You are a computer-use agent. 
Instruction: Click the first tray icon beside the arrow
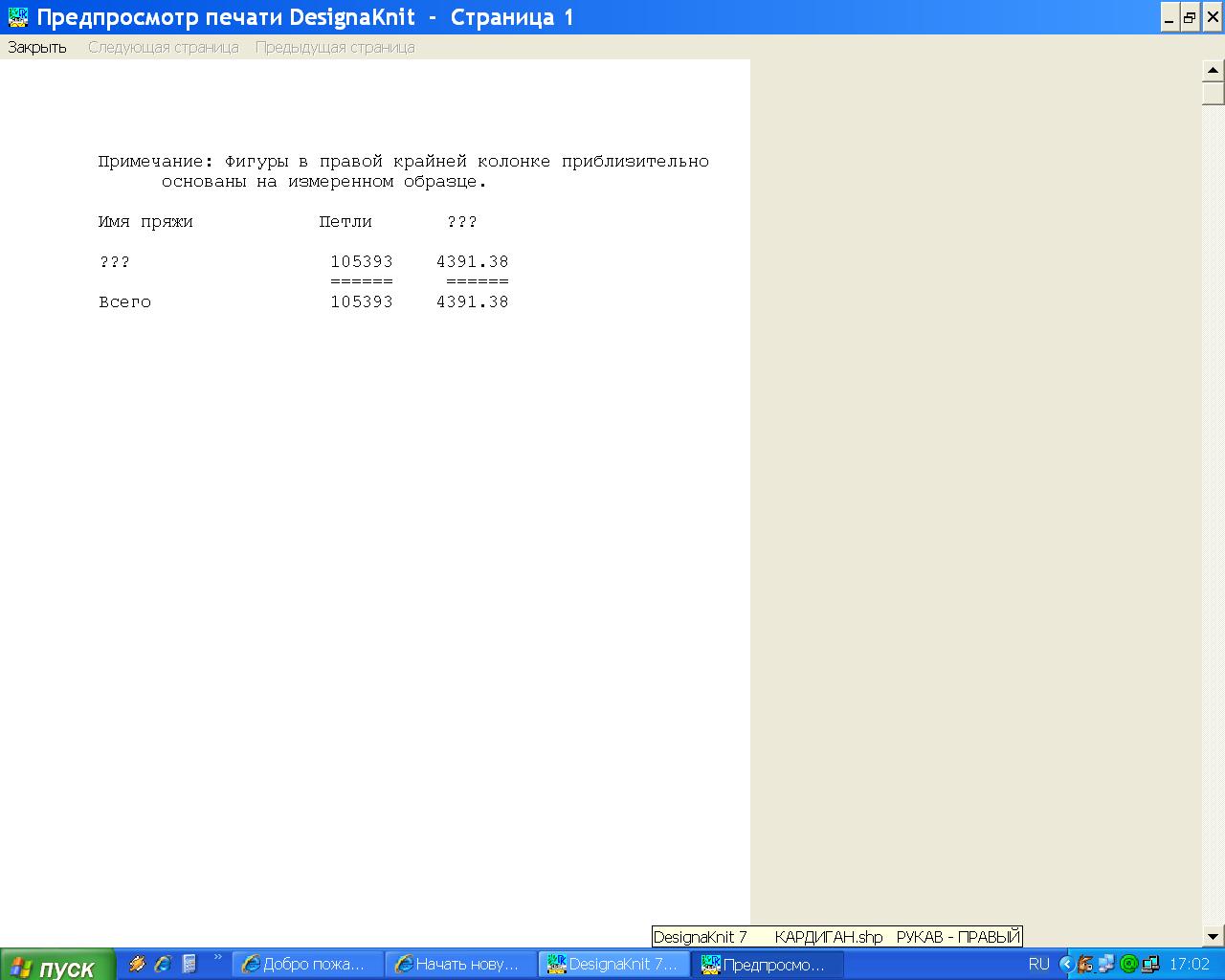coord(1085,964)
